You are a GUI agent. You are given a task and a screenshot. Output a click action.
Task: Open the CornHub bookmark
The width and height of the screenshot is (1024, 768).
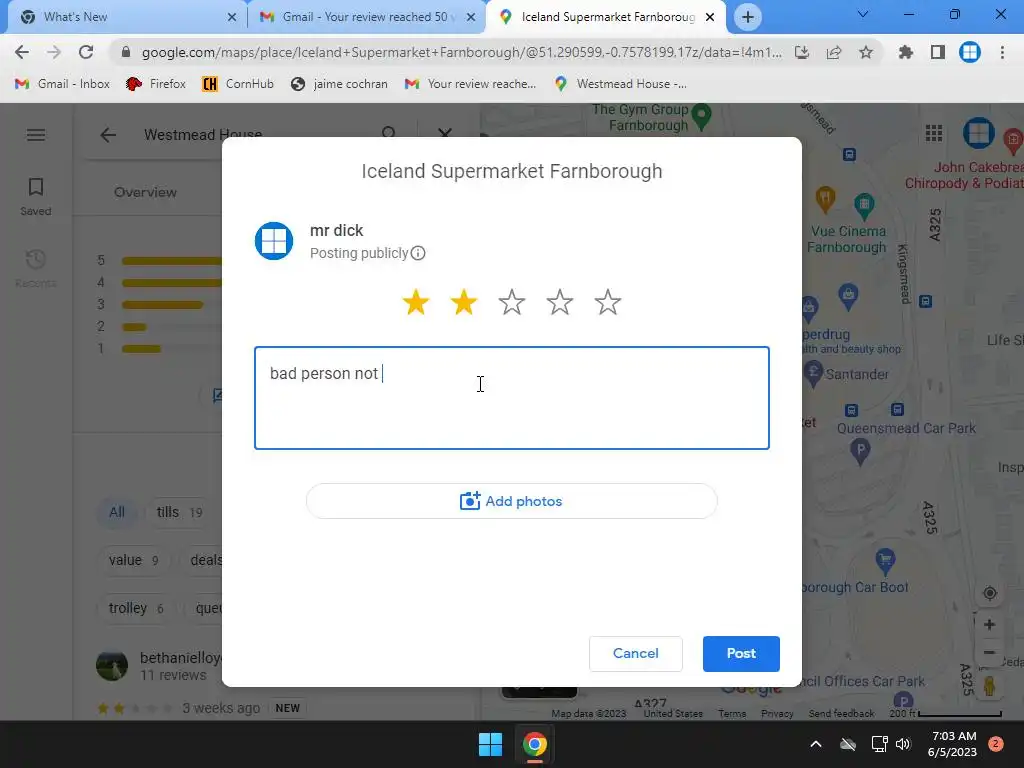[238, 84]
